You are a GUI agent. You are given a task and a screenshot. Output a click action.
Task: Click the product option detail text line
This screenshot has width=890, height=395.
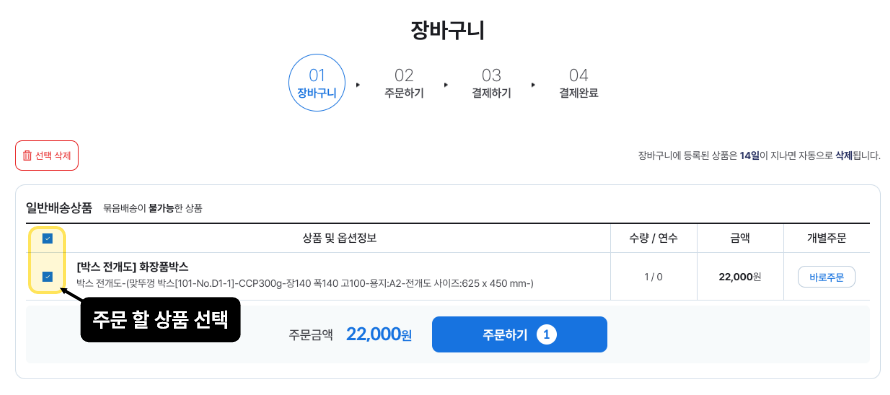[305, 283]
